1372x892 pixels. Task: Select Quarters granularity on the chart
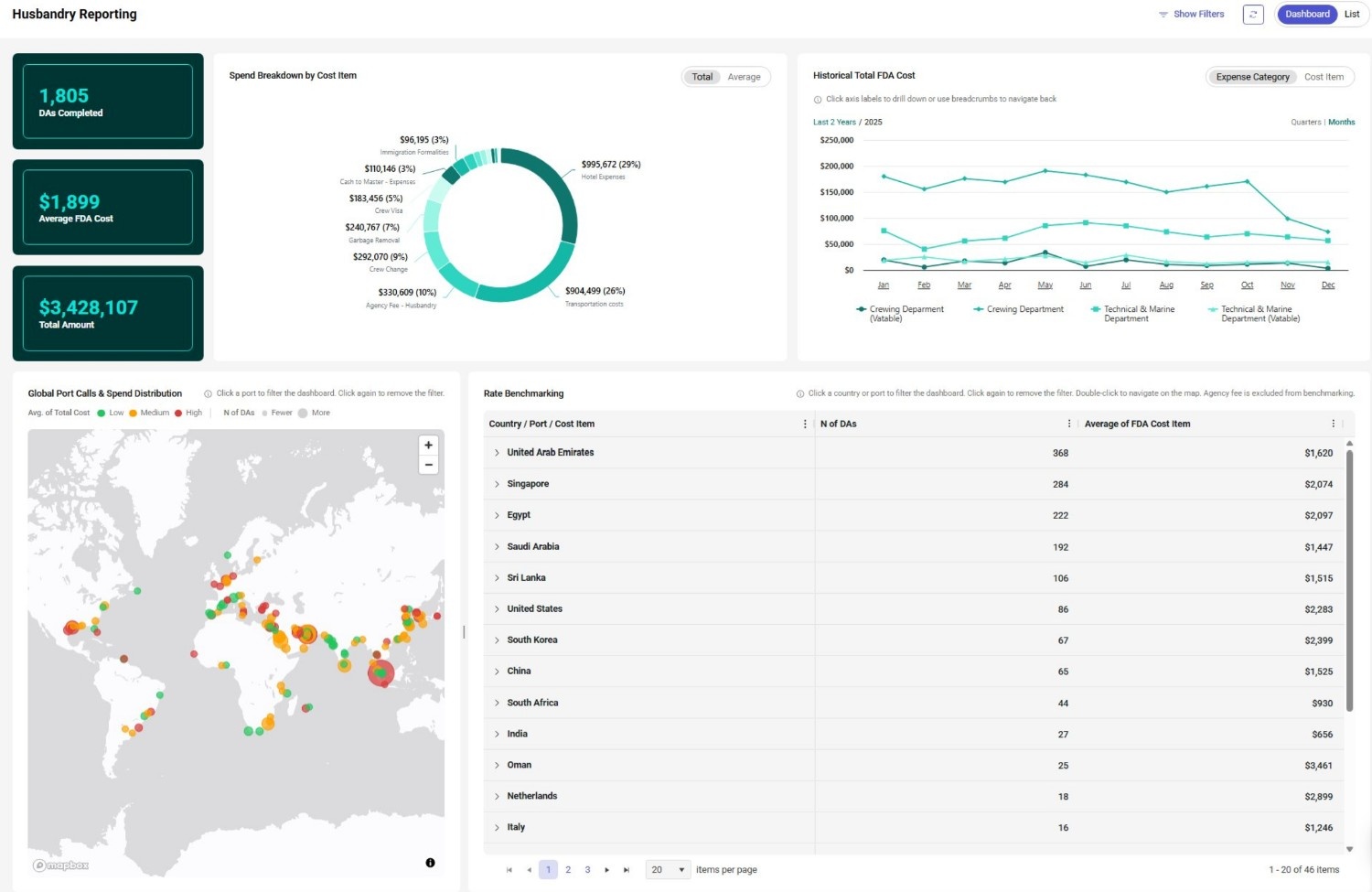[x=1305, y=122]
